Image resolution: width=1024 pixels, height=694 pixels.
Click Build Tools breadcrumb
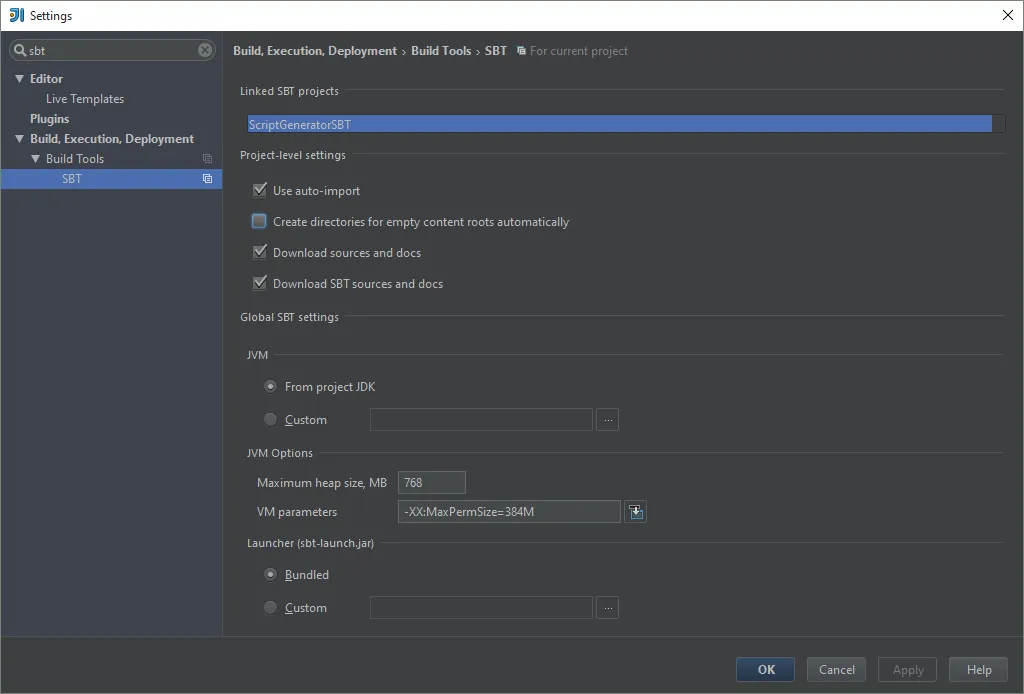coord(441,51)
